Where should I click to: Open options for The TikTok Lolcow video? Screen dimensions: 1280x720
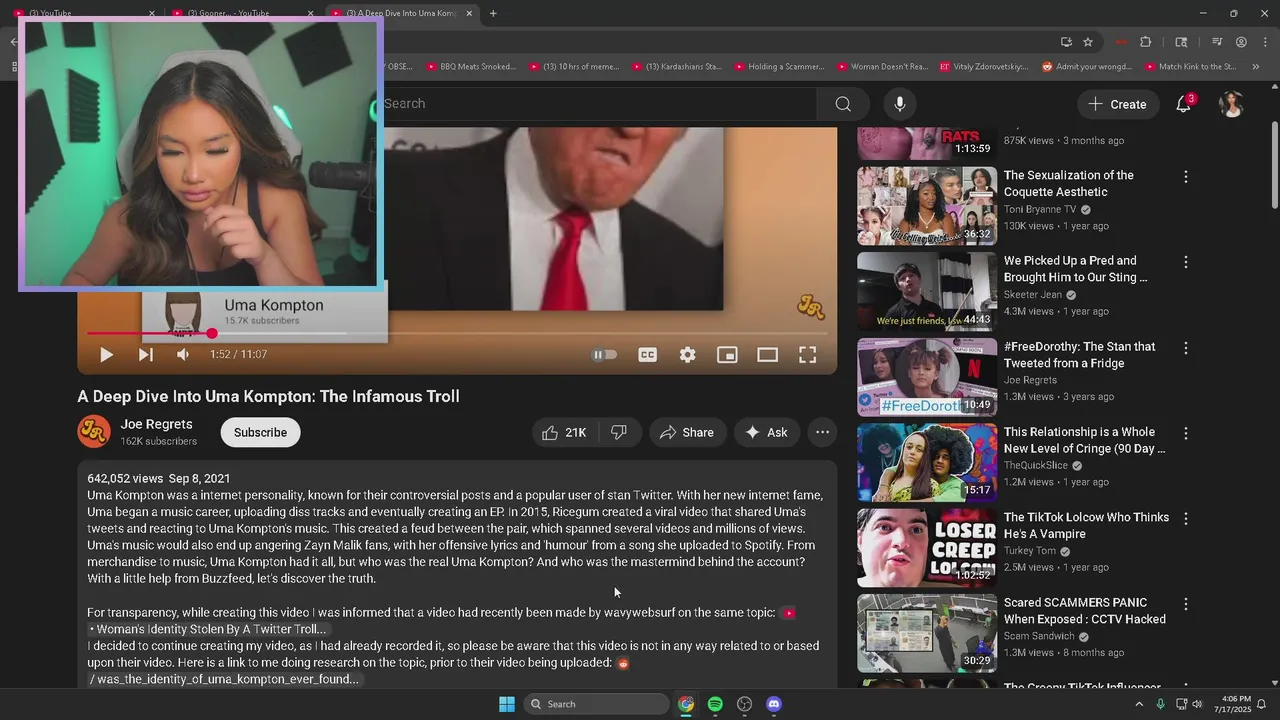pos(1186,519)
